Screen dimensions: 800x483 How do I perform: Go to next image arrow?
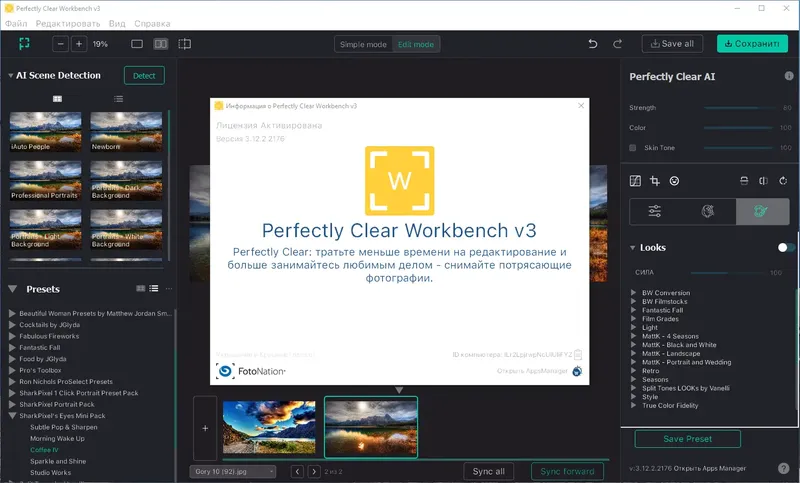click(x=314, y=472)
